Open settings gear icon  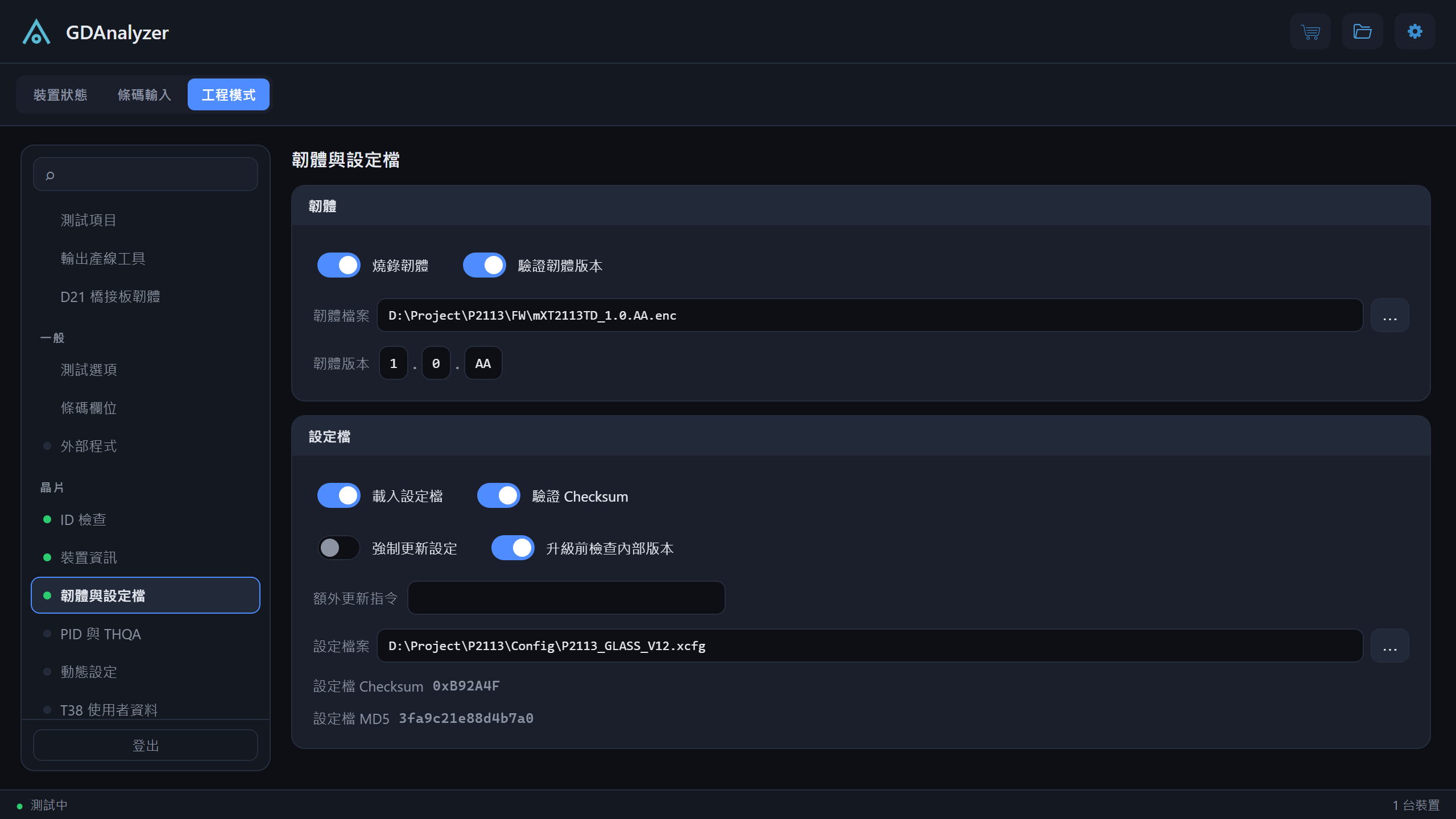tap(1414, 31)
